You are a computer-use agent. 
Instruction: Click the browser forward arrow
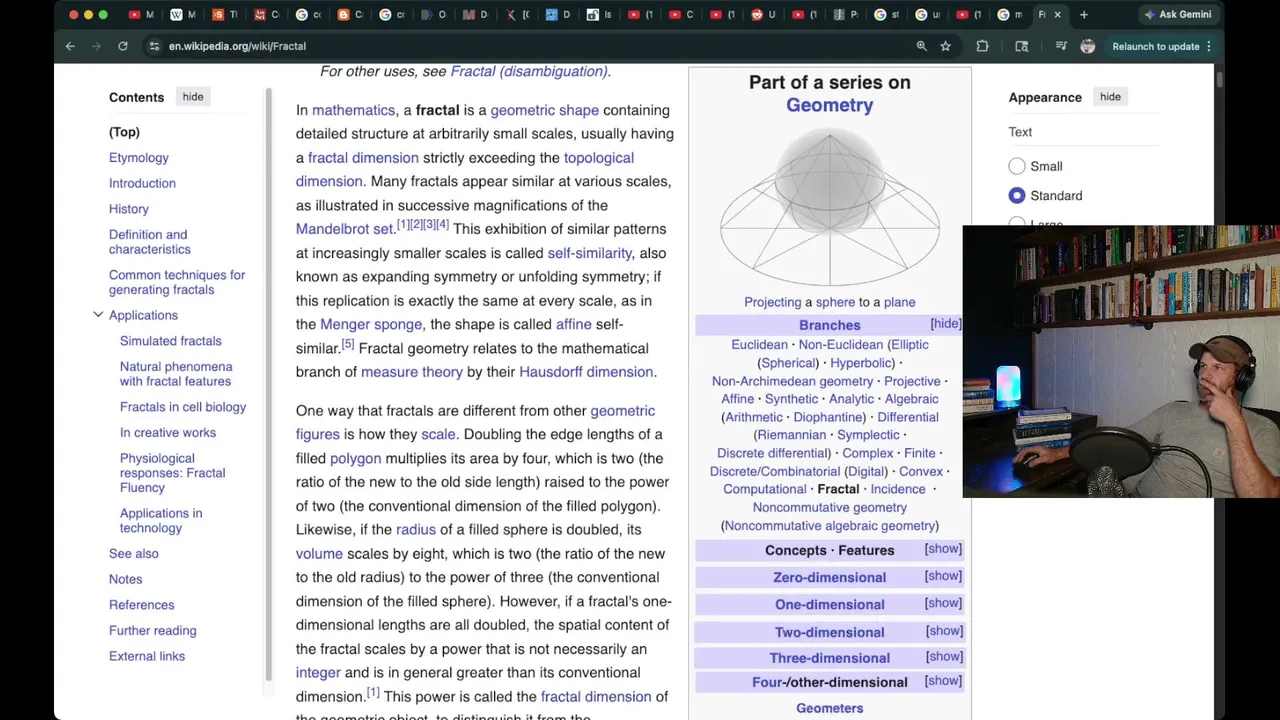coord(96,46)
